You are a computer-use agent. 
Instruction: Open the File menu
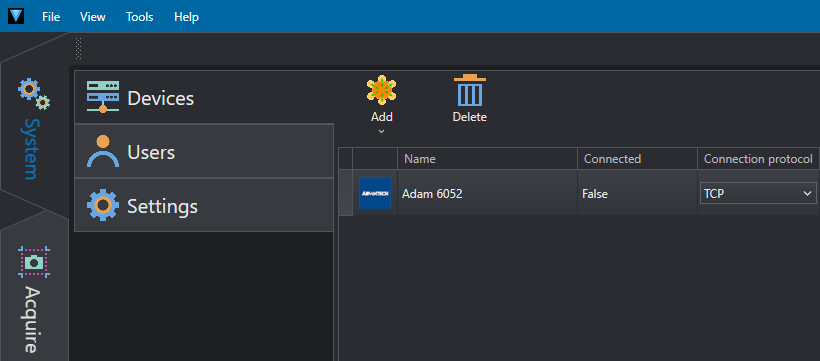[x=51, y=17]
